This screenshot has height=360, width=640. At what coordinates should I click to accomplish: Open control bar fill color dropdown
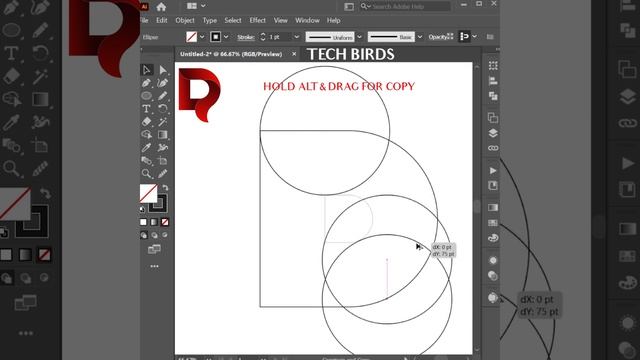202,37
